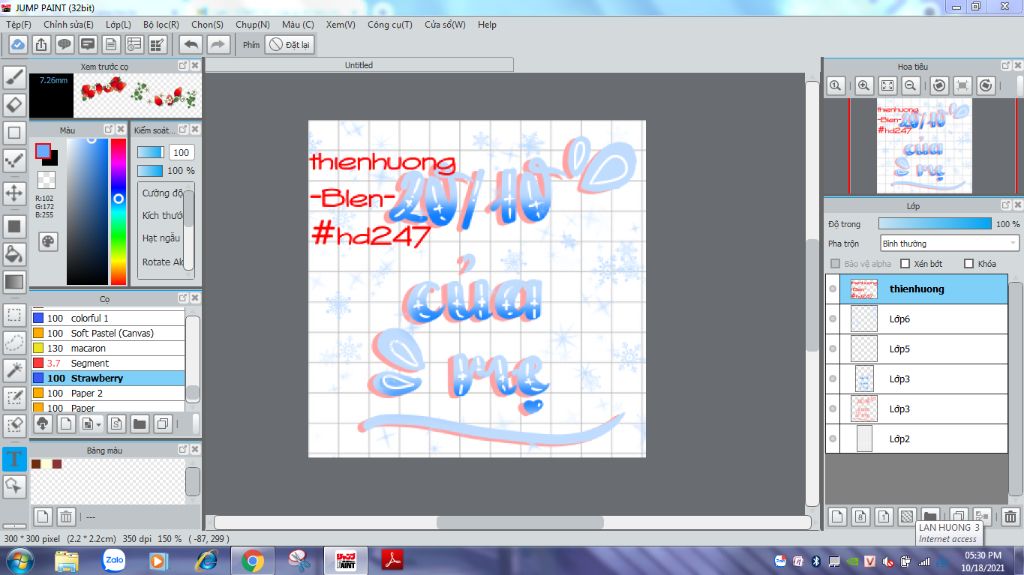Screen dimensions: 1024x575
Task: Click the brush size value field 100
Action: 181,152
